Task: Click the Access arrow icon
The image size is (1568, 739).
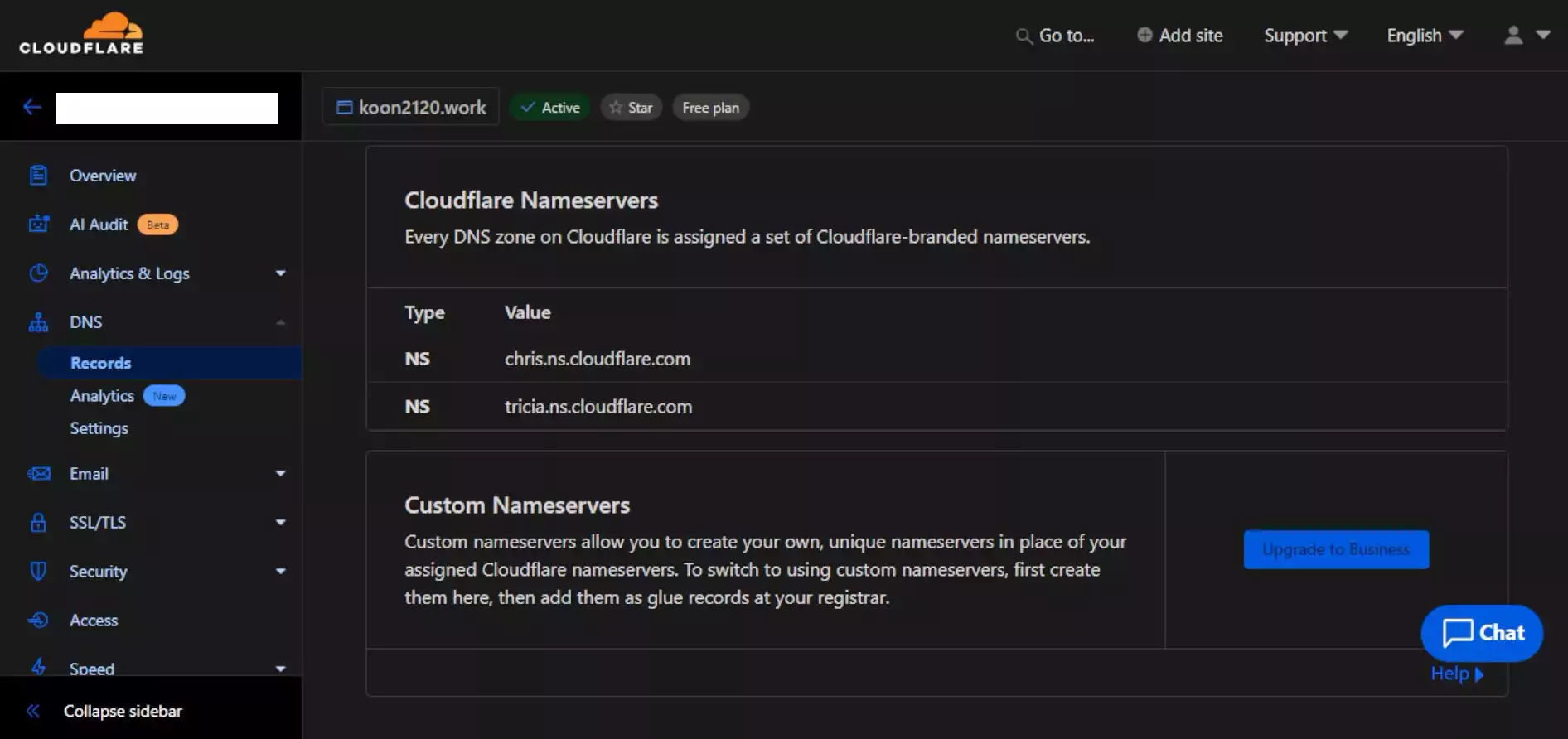Action: pos(38,620)
